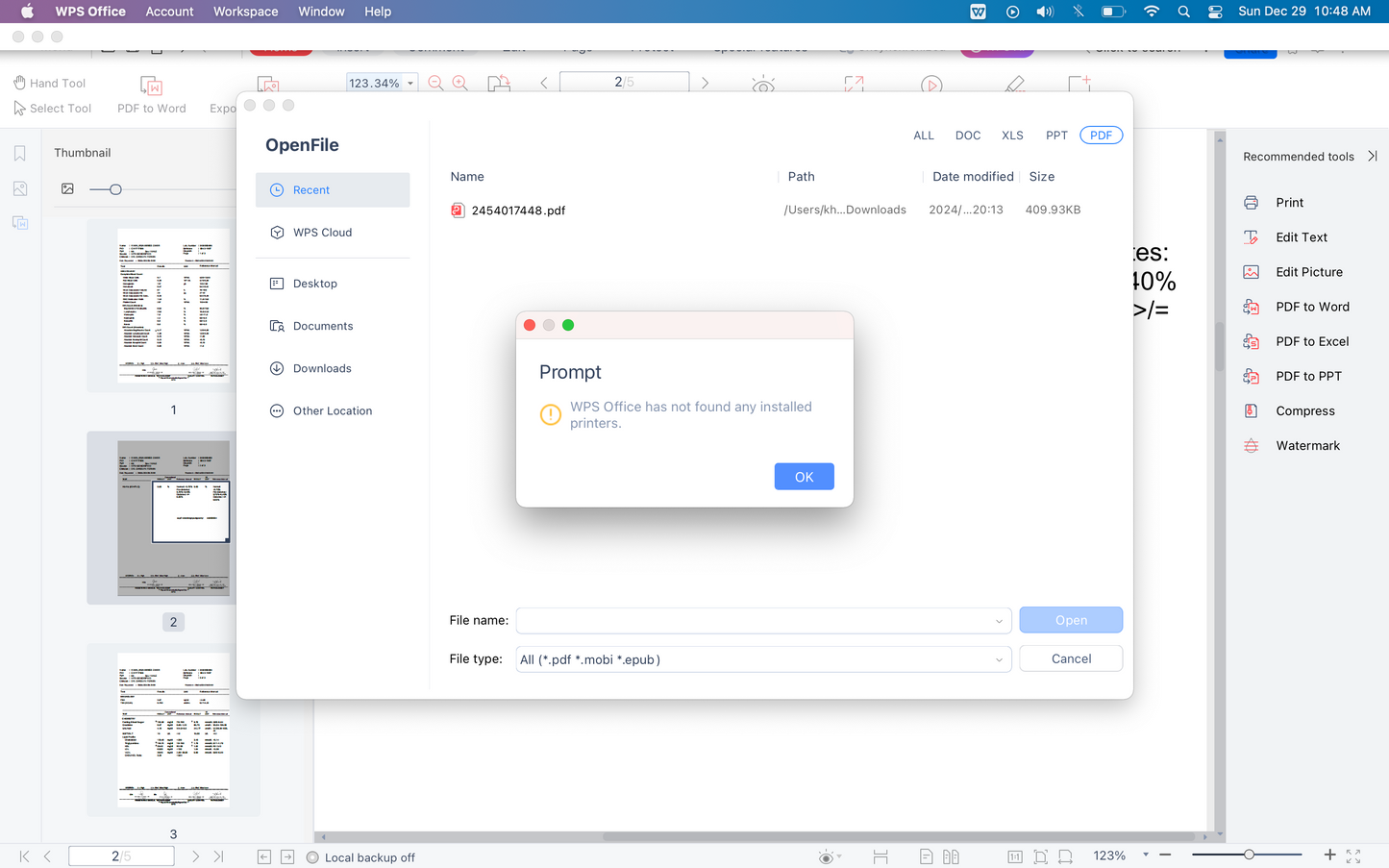This screenshot has height=868, width=1389.
Task: Jump to last page using status bar arrow
Action: pyautogui.click(x=218, y=856)
